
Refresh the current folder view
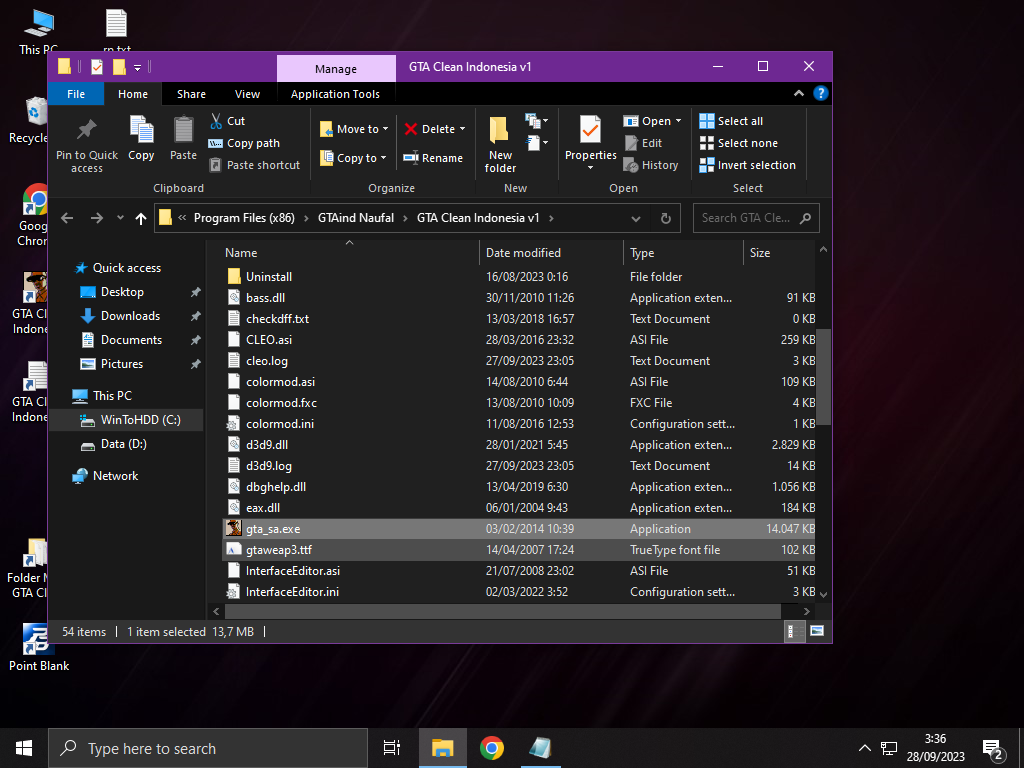[x=665, y=218]
